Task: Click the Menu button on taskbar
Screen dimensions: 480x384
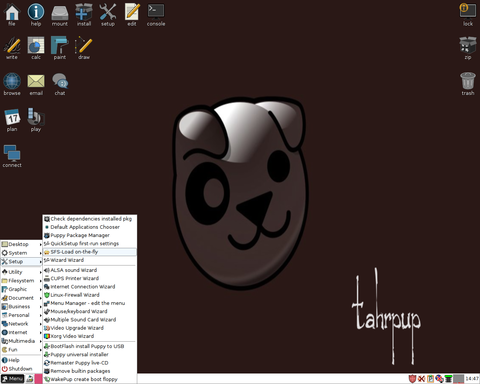Action: (13, 379)
